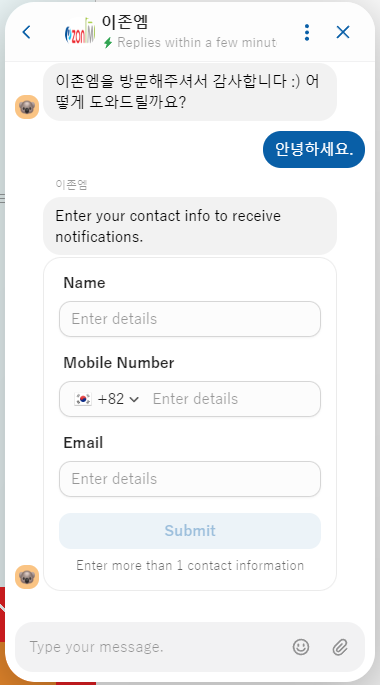This screenshot has width=380, height=685.
Task: Focus the 'Type your message' box
Action: click(x=153, y=647)
